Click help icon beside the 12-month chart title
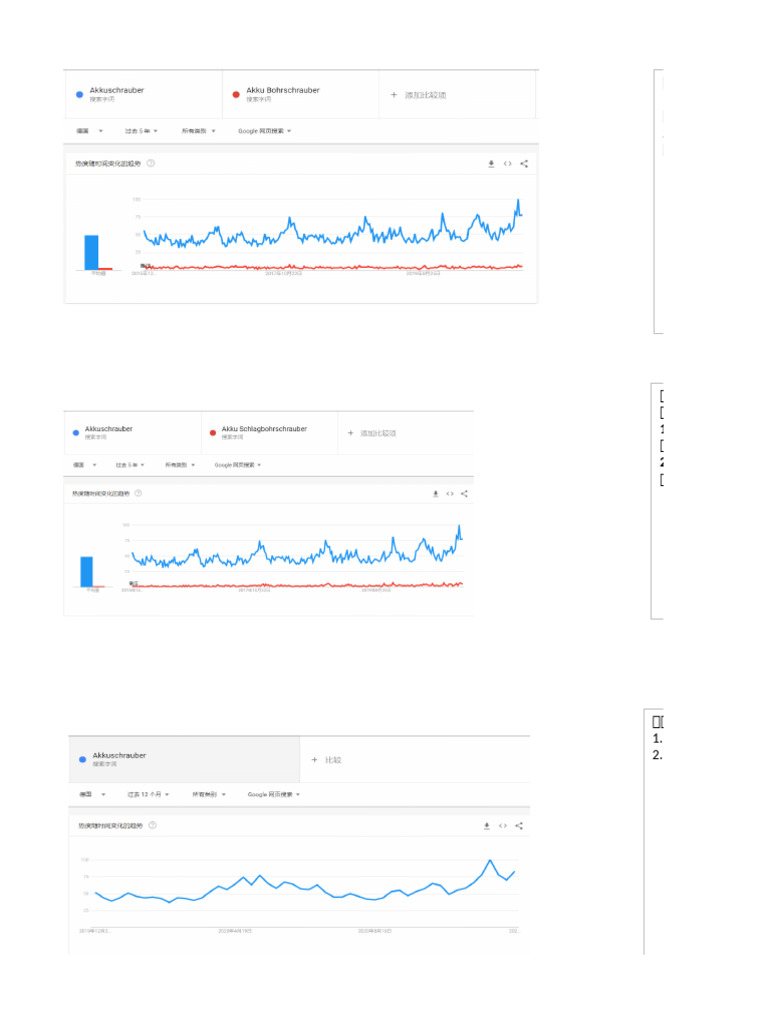Image resolution: width=768 pixels, height=1024 pixels. pos(153,826)
